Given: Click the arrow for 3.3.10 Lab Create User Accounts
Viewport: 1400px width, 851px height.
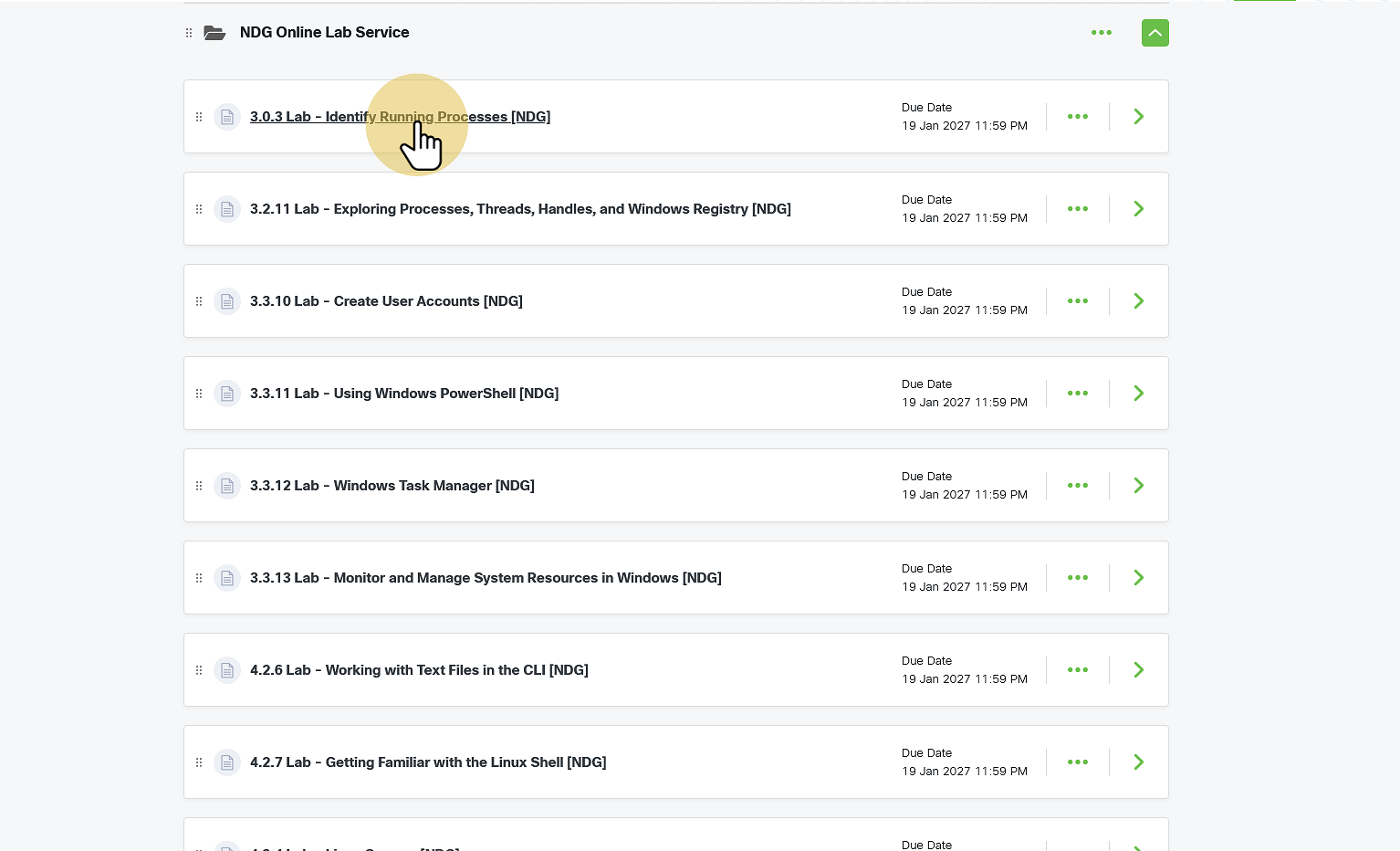Looking at the screenshot, I should coord(1139,301).
